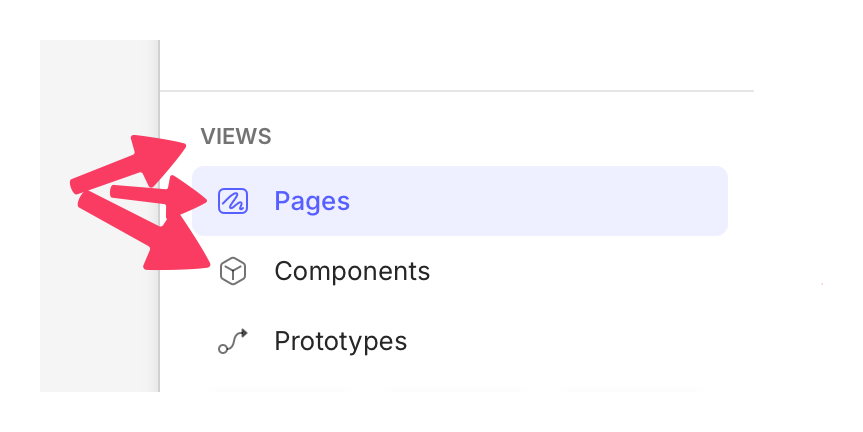
Task: Click the Prototypes path icon
Action: click(232, 342)
